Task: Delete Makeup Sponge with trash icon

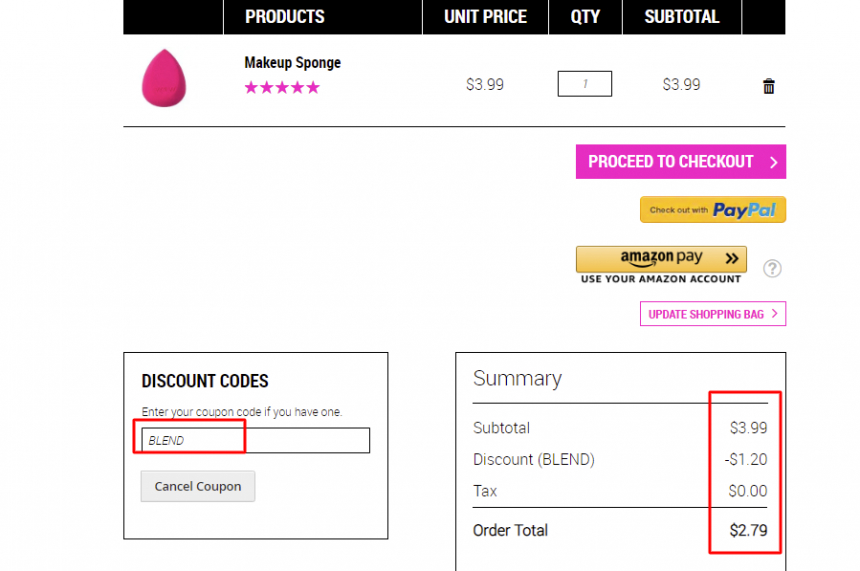Action: click(768, 86)
